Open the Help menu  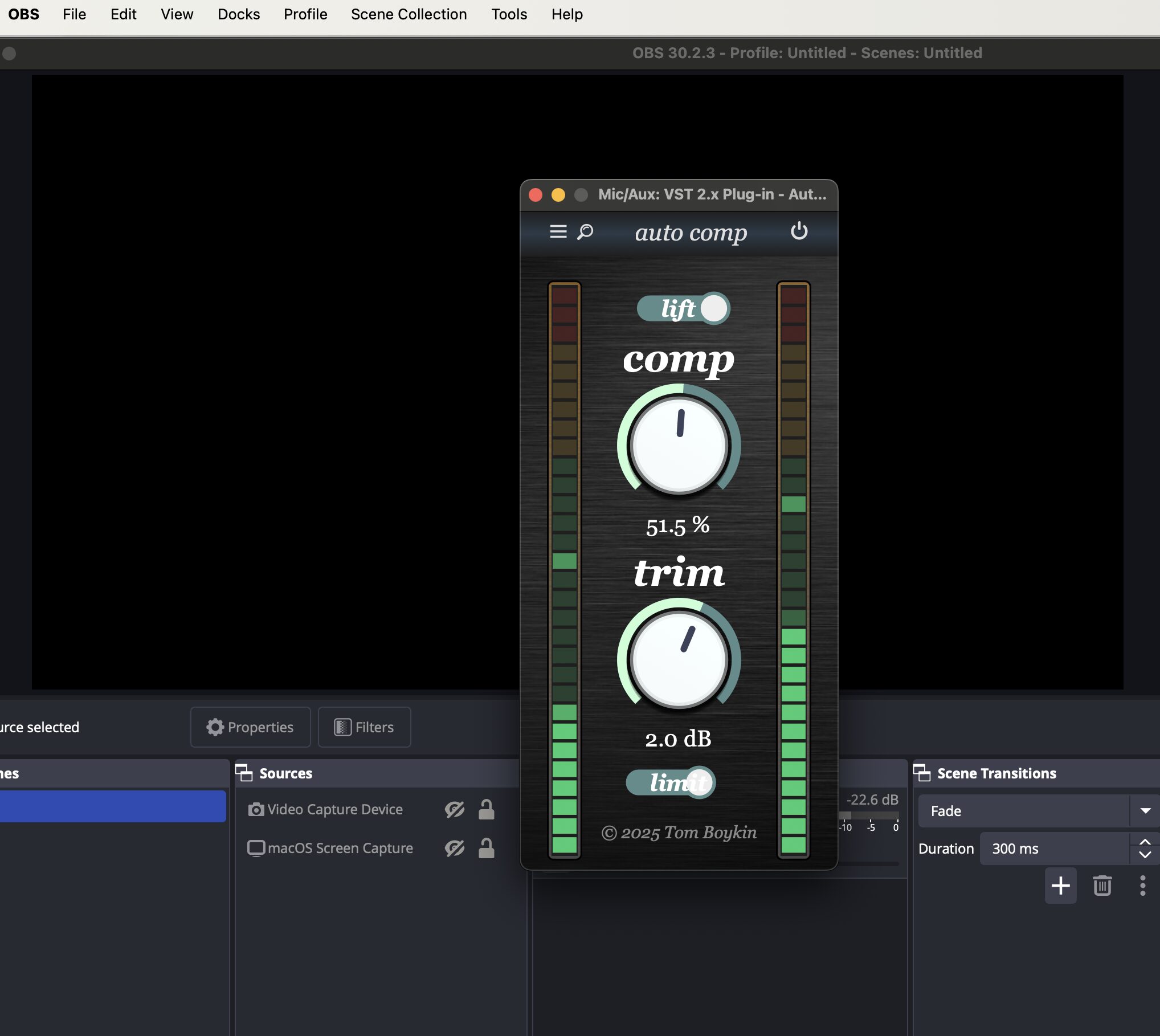click(x=566, y=14)
